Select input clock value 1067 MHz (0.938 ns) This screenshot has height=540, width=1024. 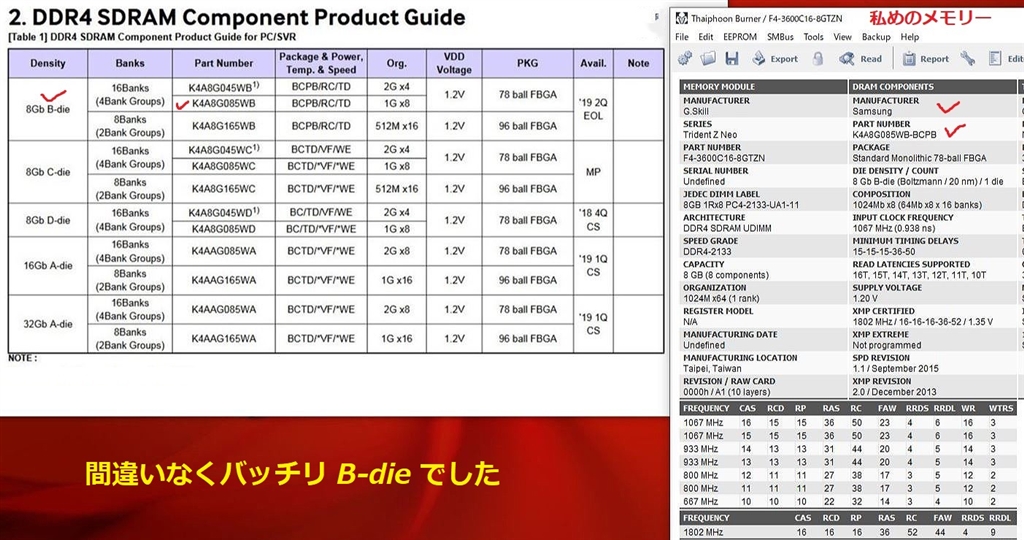(893, 229)
